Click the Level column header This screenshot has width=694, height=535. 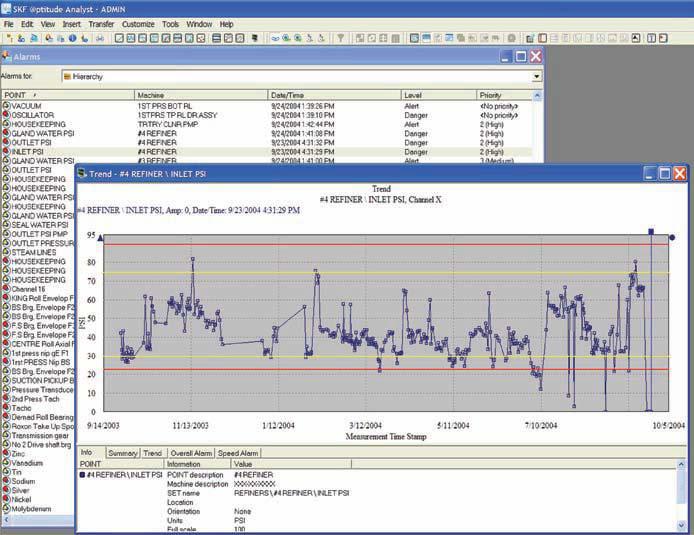439,95
